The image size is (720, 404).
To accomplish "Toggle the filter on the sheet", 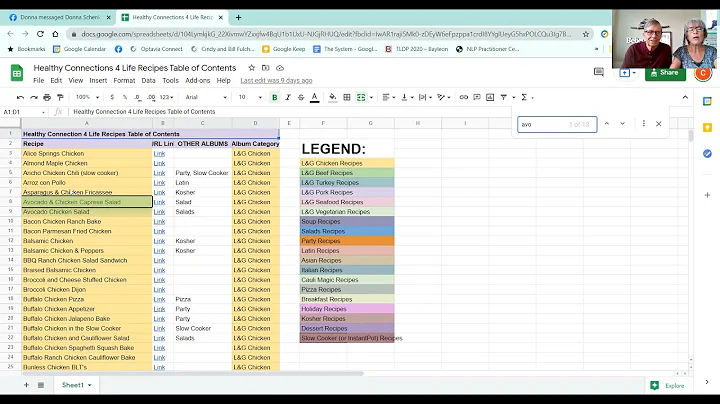I will (x=503, y=97).
